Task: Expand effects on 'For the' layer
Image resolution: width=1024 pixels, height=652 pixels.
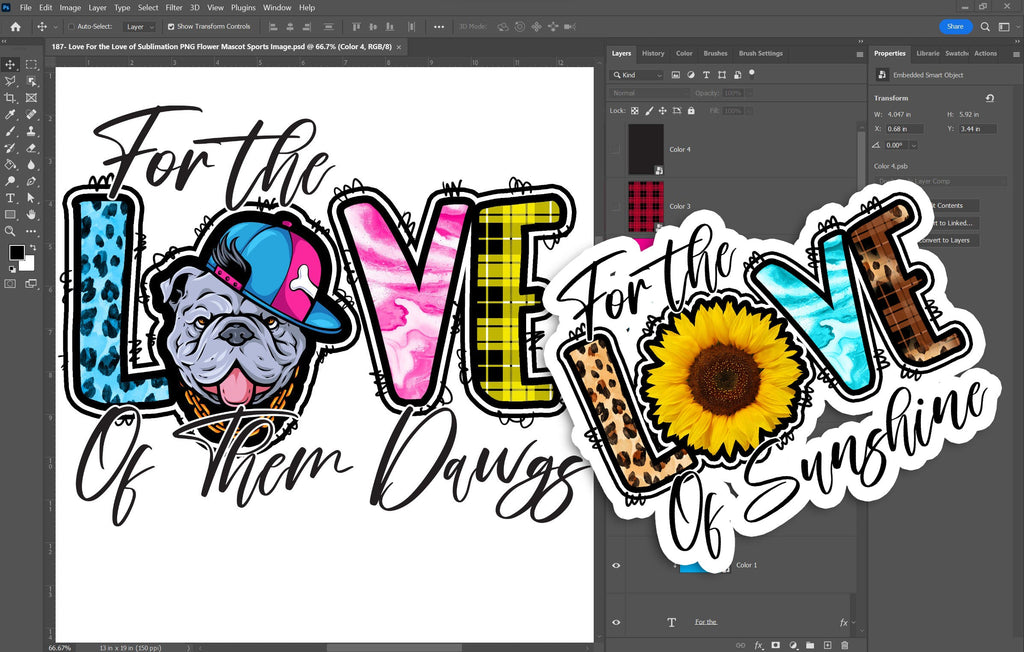Action: [x=853, y=623]
